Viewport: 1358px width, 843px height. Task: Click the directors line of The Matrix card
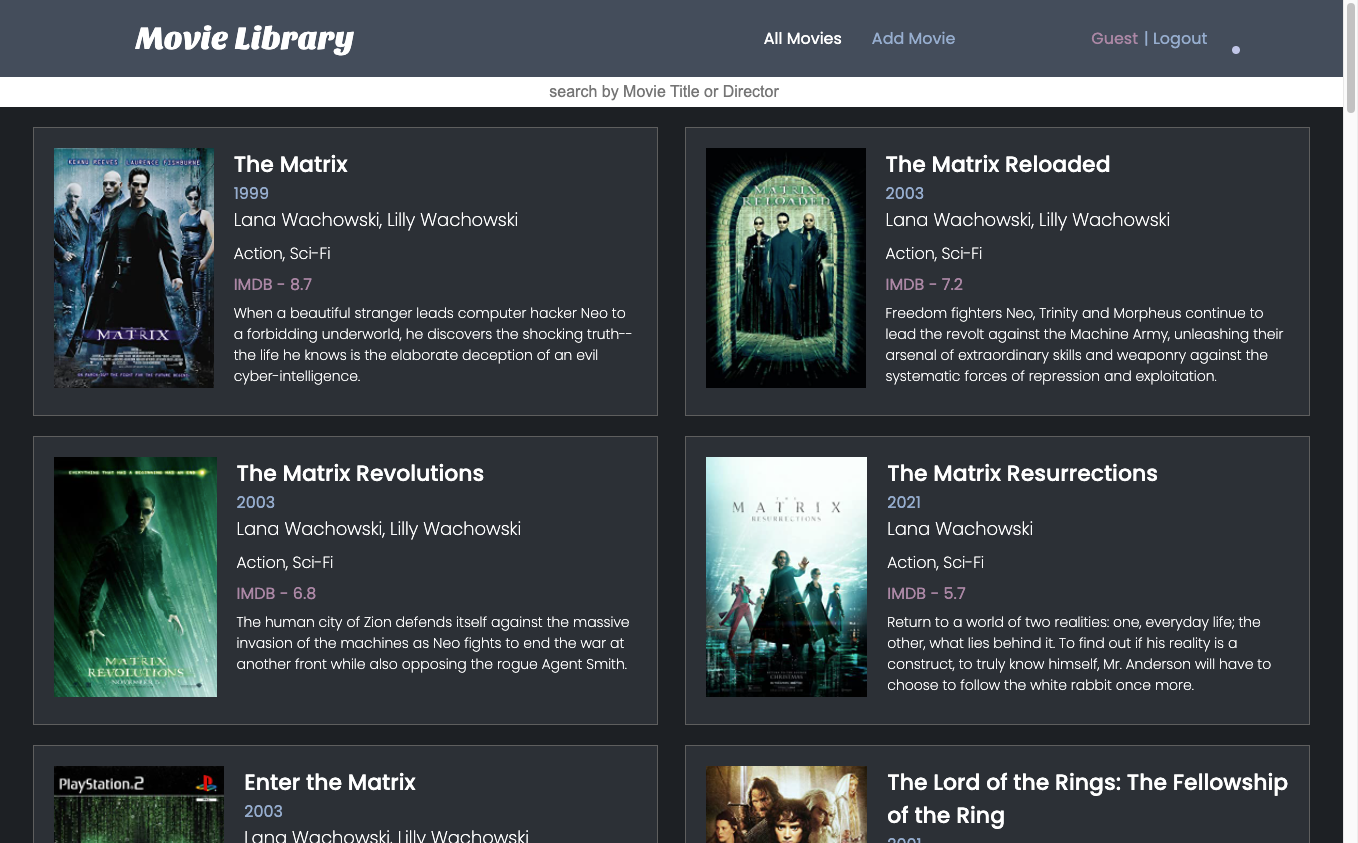(x=376, y=220)
